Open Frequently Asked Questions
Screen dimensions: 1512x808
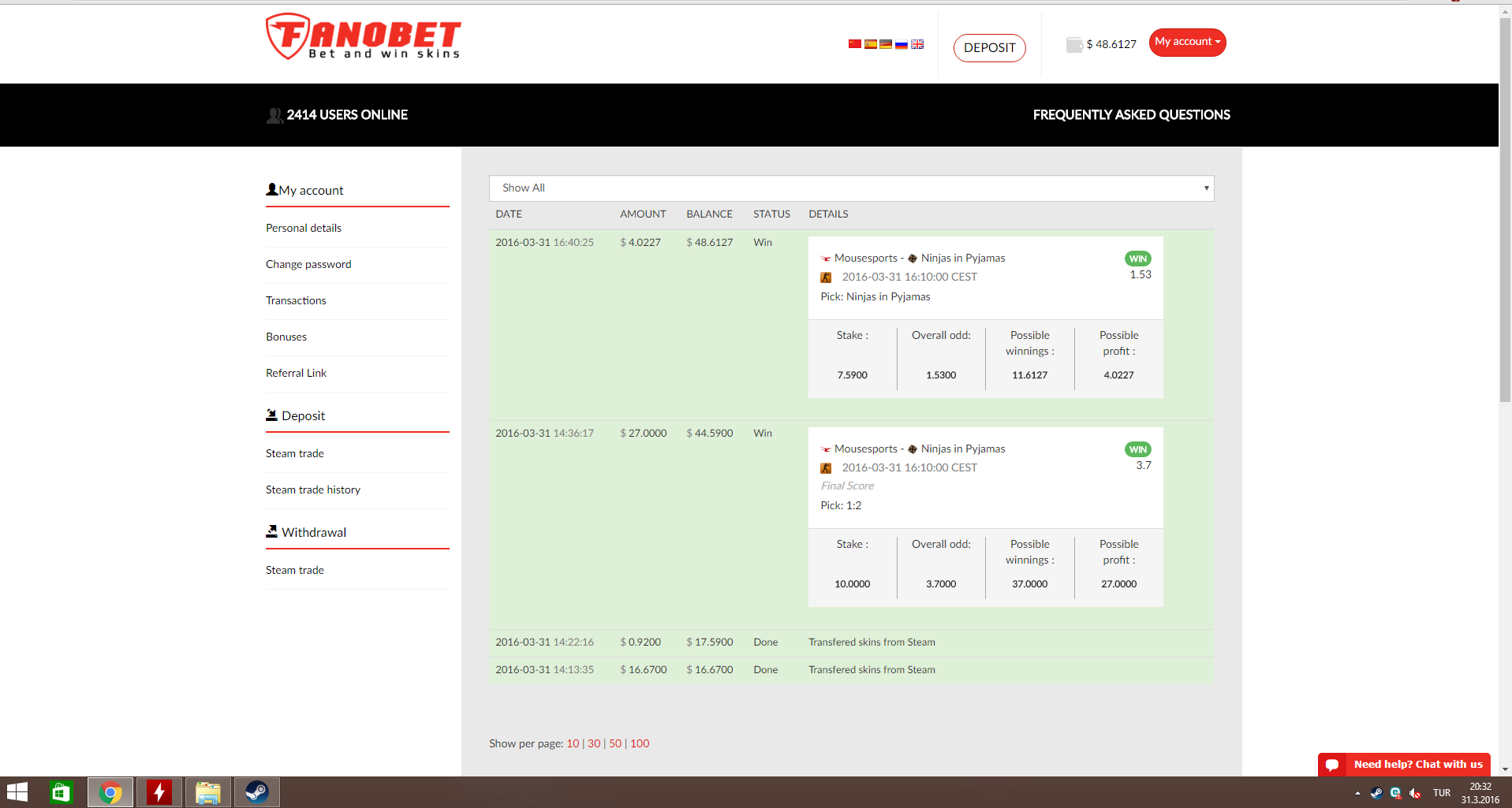(1132, 115)
